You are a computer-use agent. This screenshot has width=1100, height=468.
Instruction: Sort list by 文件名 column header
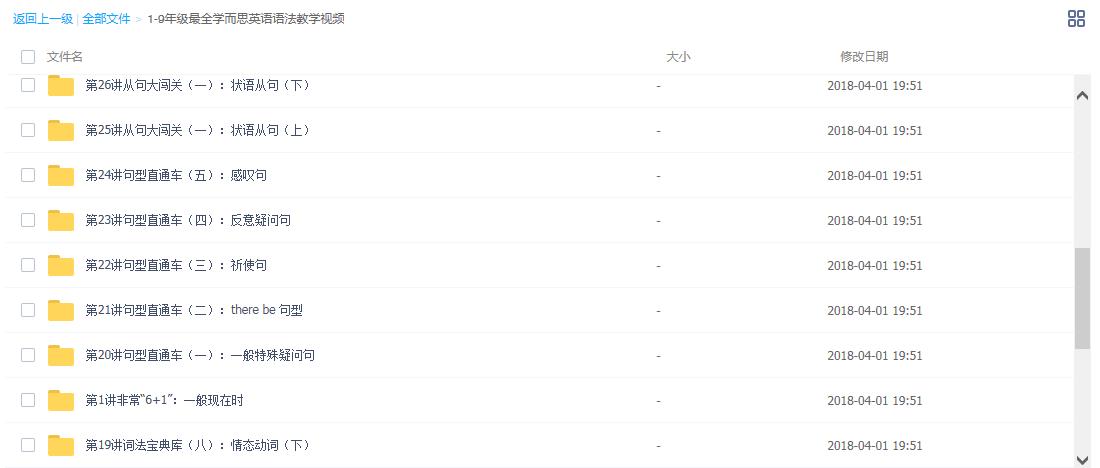(65, 57)
